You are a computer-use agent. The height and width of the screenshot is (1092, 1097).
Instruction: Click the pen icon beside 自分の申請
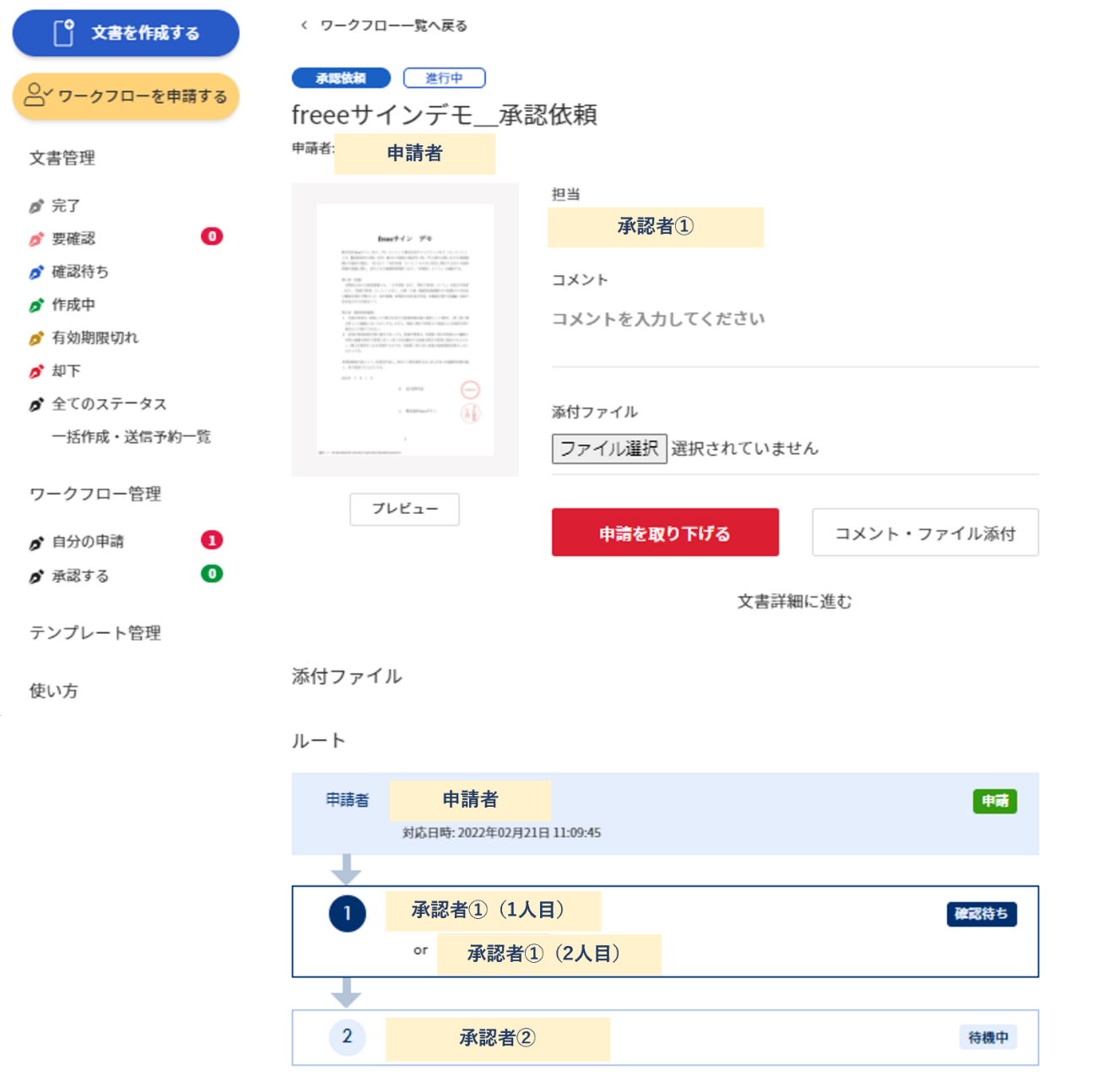[x=36, y=543]
